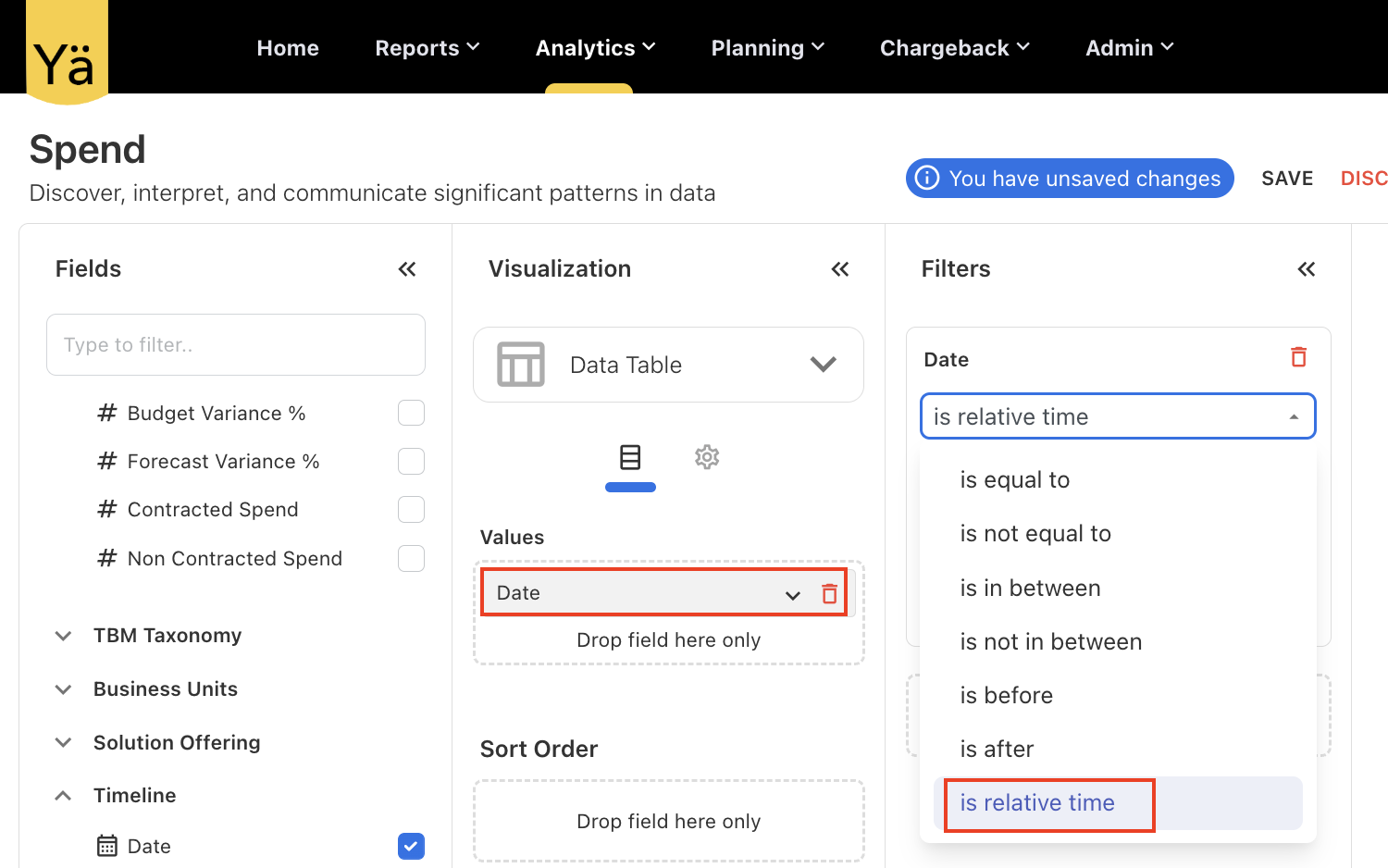Choose 'is in between' filter option
Viewport: 1388px width, 868px height.
point(1030,589)
